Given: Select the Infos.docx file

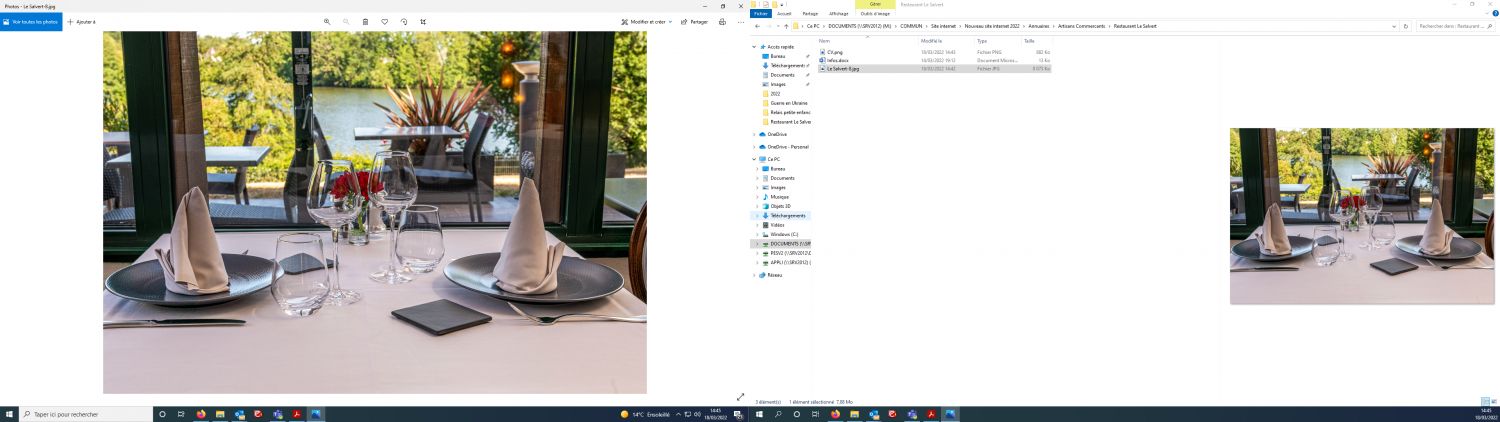Looking at the screenshot, I should [x=838, y=60].
